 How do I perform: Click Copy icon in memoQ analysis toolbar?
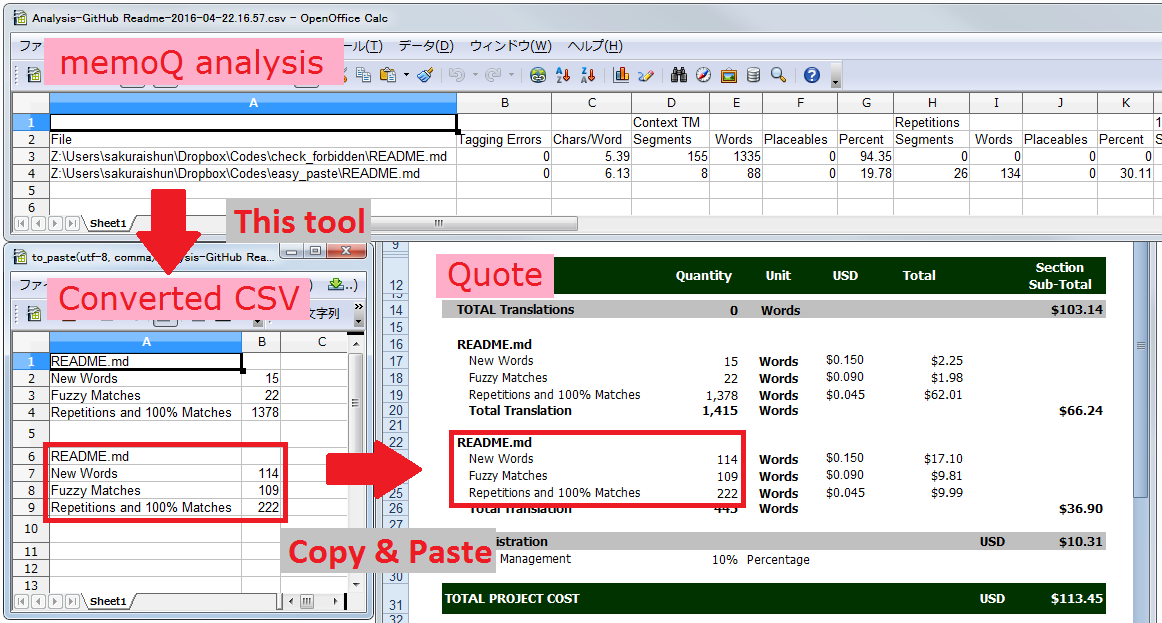(363, 74)
